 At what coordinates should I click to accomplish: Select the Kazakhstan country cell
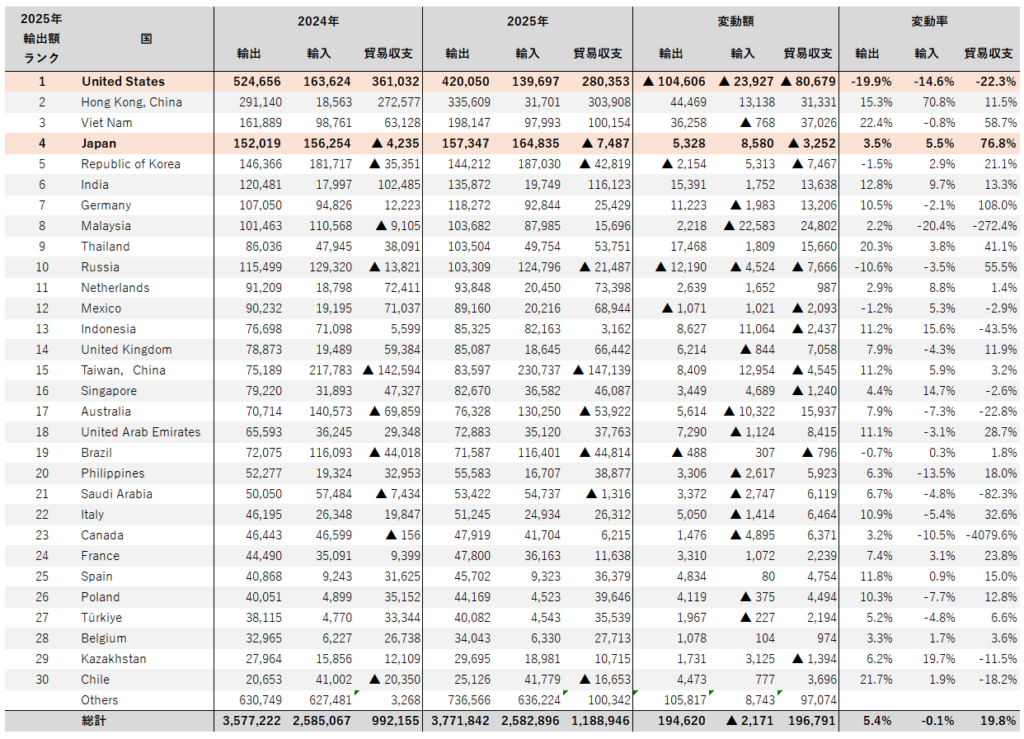pyautogui.click(x=112, y=659)
